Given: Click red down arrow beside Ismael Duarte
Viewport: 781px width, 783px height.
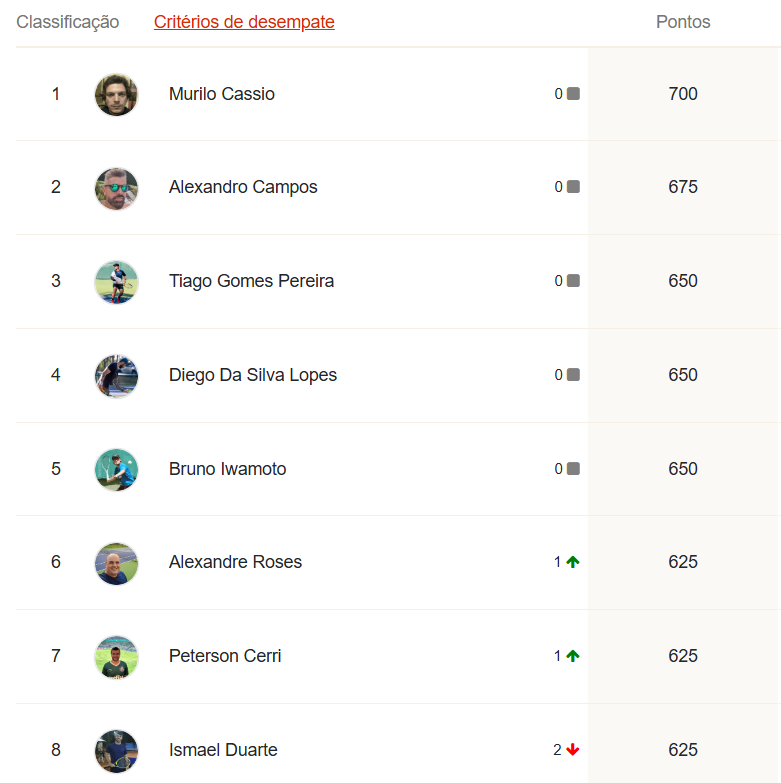Looking at the screenshot, I should pyautogui.click(x=573, y=750).
